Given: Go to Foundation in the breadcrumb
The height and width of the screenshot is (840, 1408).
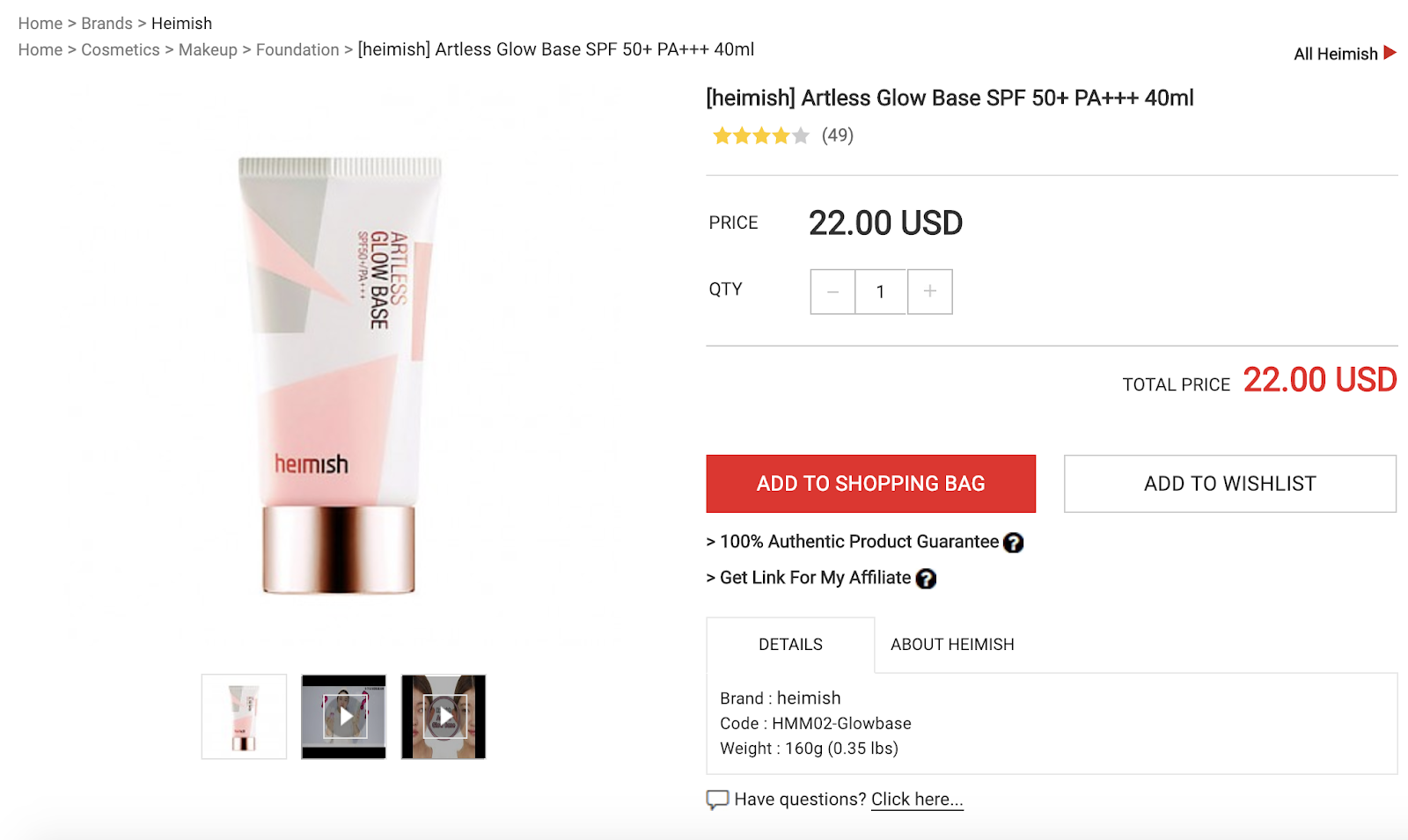Looking at the screenshot, I should click(297, 50).
